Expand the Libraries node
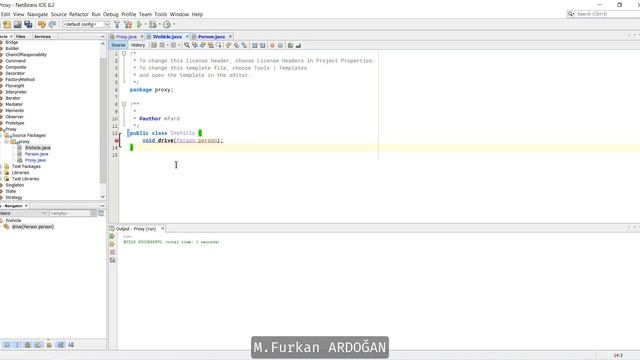Image resolution: width=640 pixels, height=360 pixels. [1, 173]
